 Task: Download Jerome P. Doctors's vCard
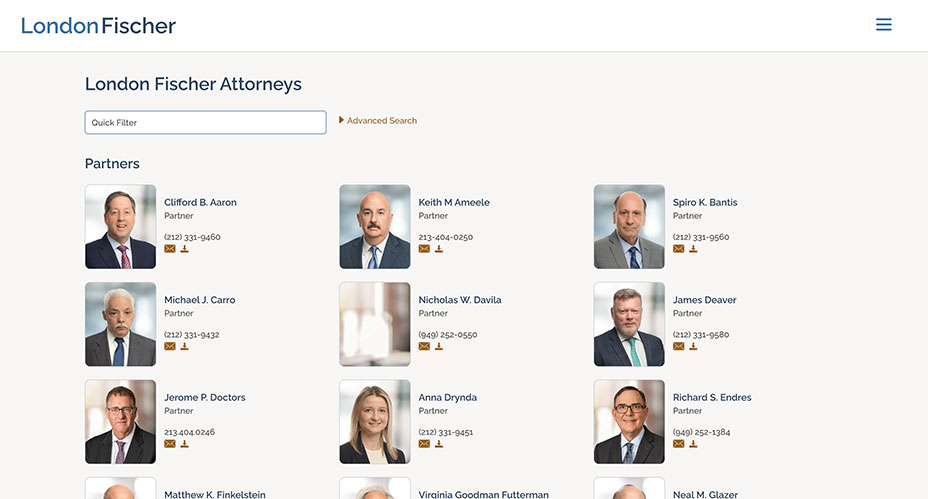pyautogui.click(x=185, y=444)
